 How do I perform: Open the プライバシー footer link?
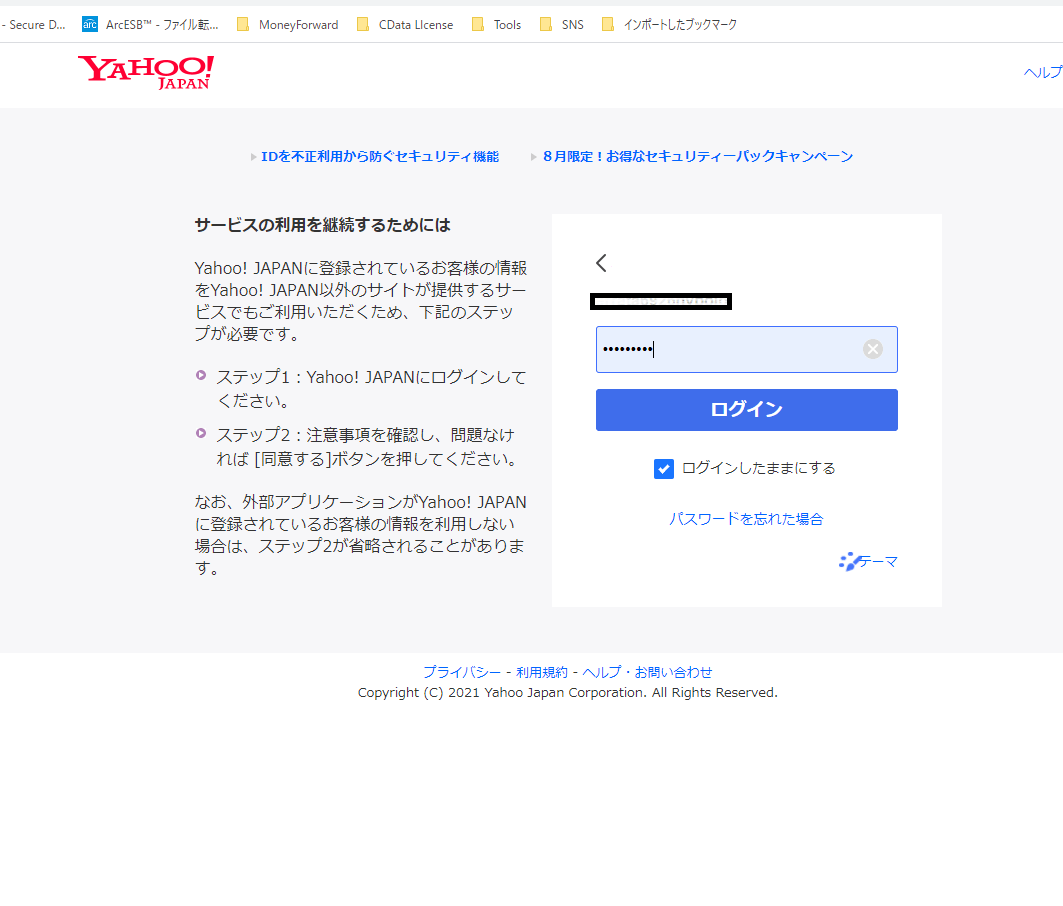pyautogui.click(x=462, y=672)
